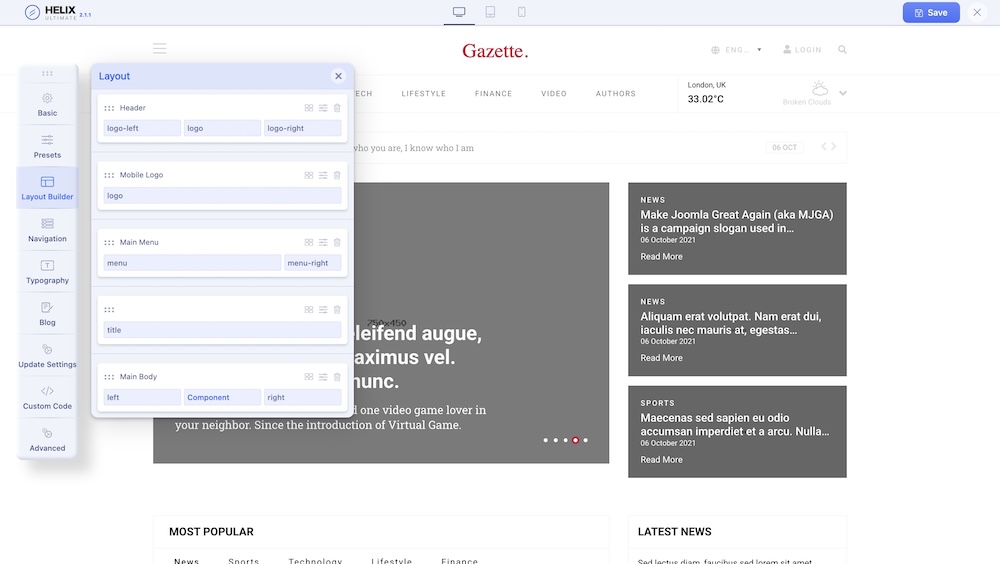Open the hamburger offcanvas menu icon

(x=160, y=49)
